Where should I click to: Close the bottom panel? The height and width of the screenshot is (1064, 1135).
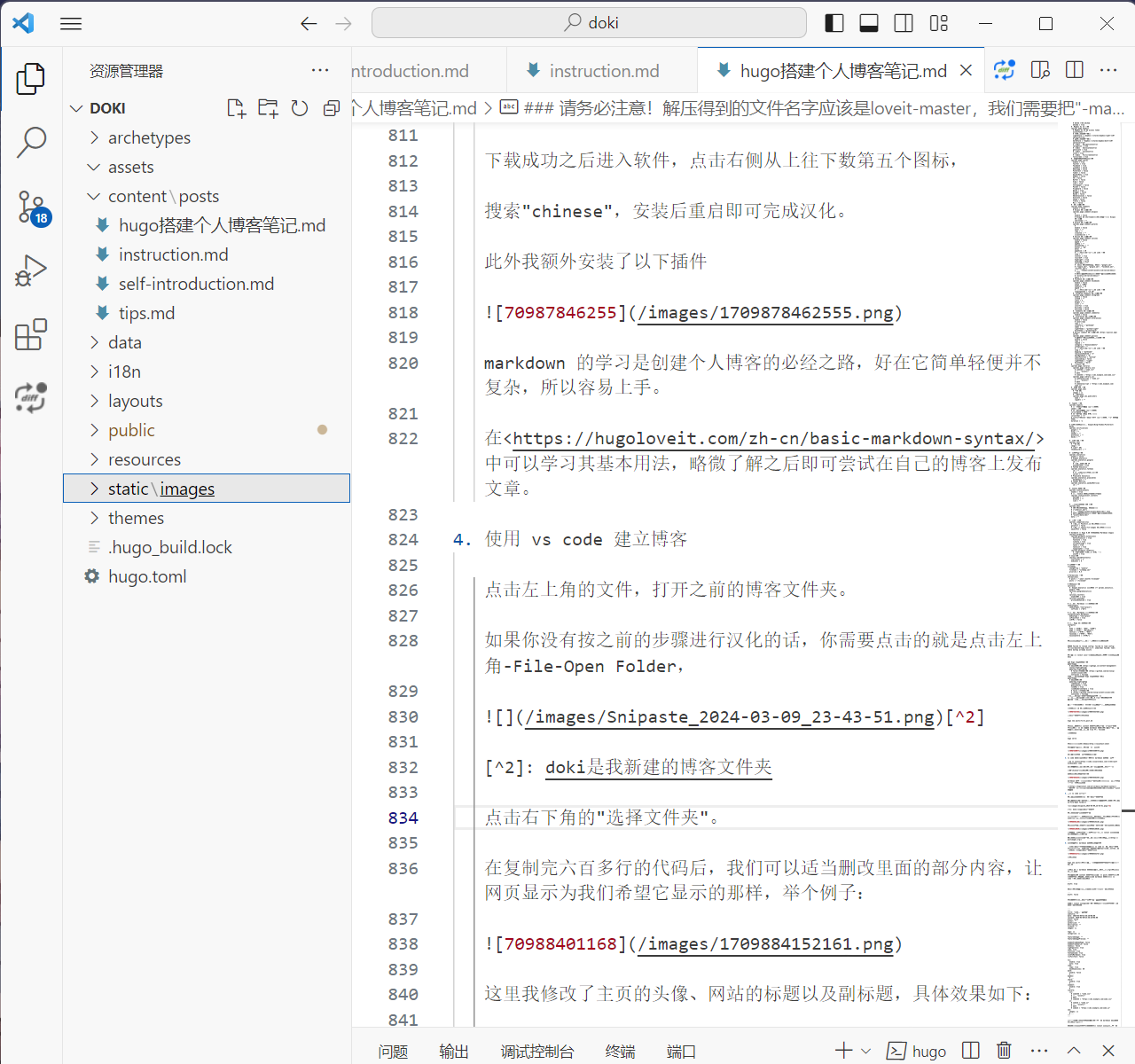(x=1108, y=1051)
